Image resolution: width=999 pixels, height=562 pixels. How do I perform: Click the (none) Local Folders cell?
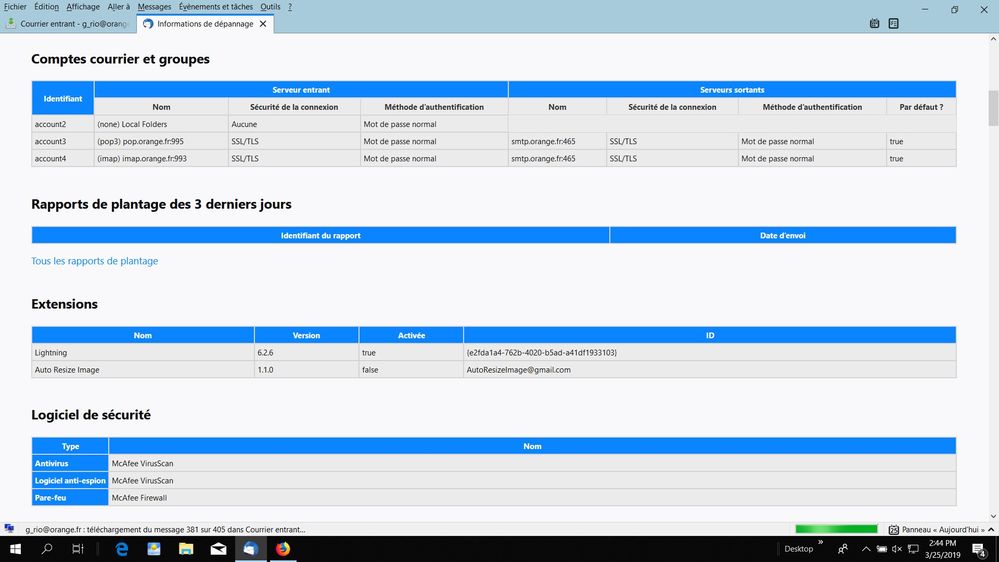pyautogui.click(x=161, y=124)
